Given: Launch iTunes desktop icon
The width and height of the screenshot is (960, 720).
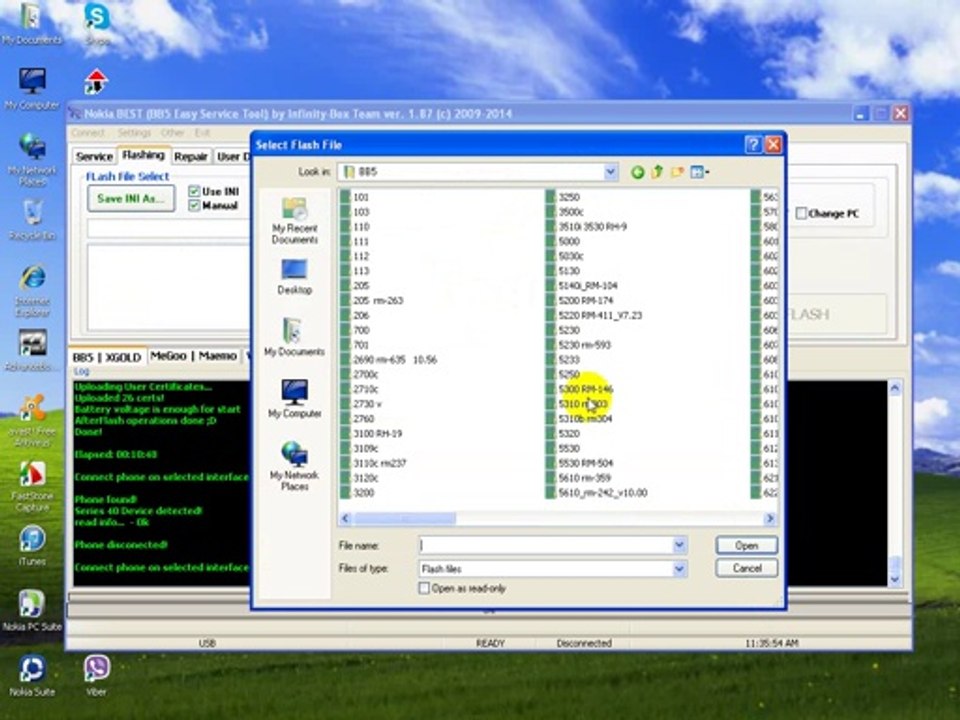Looking at the screenshot, I should pyautogui.click(x=32, y=545).
